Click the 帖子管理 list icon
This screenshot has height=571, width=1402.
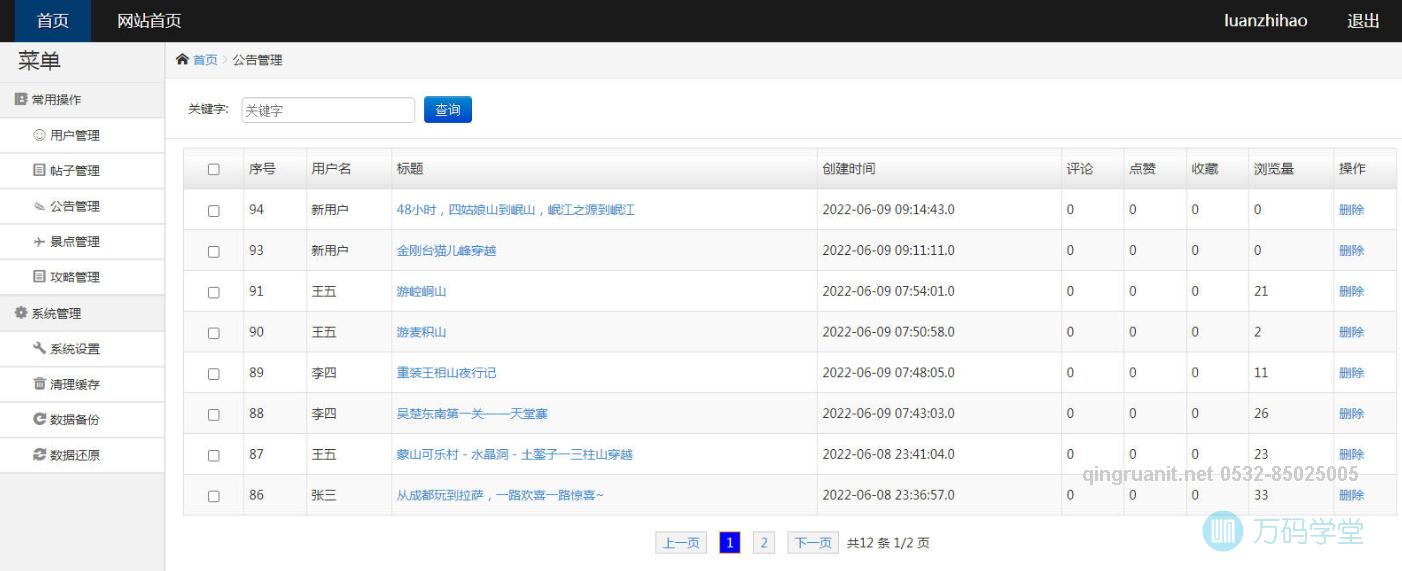[39, 170]
